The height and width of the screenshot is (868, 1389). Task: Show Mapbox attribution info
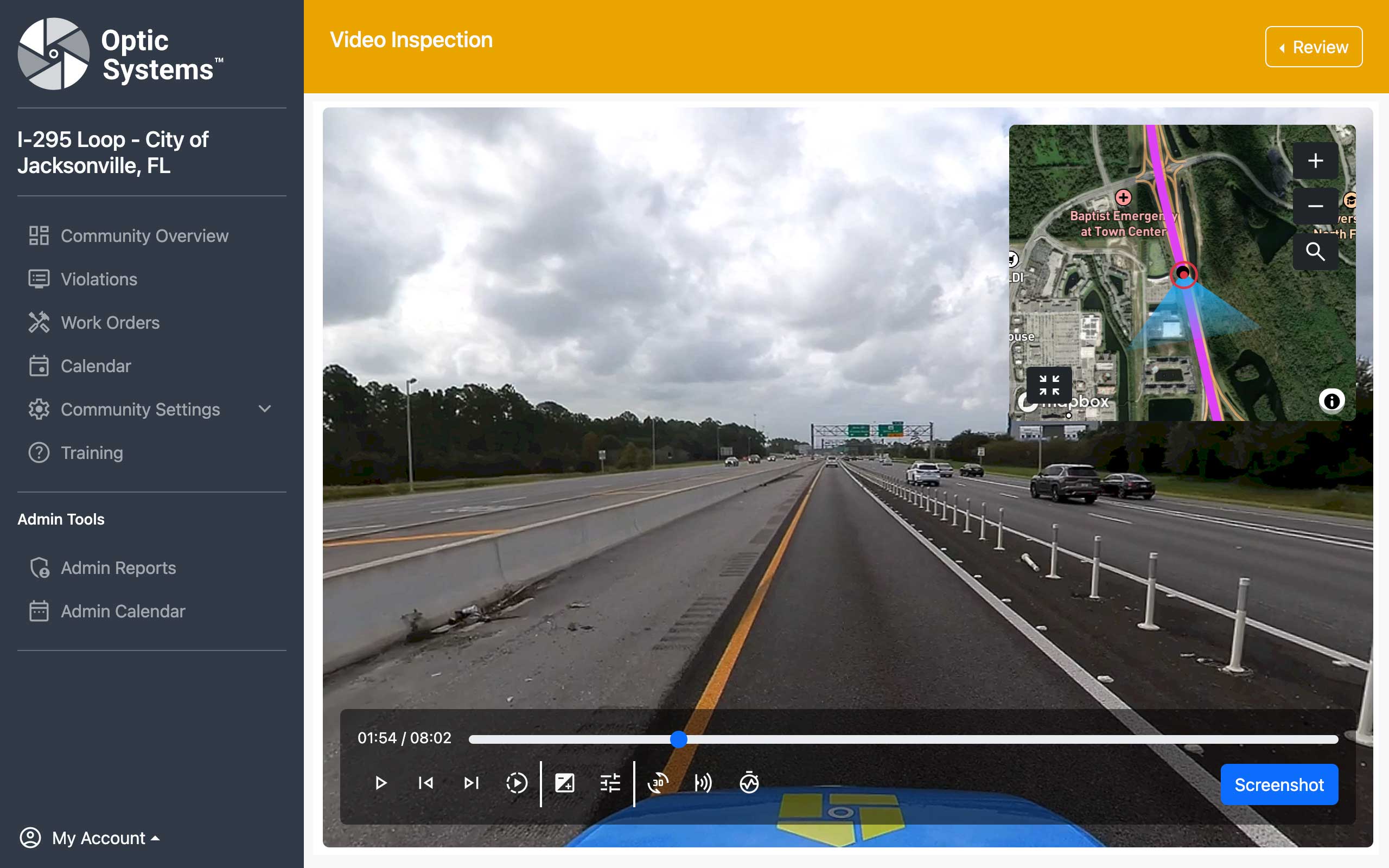pyautogui.click(x=1331, y=401)
